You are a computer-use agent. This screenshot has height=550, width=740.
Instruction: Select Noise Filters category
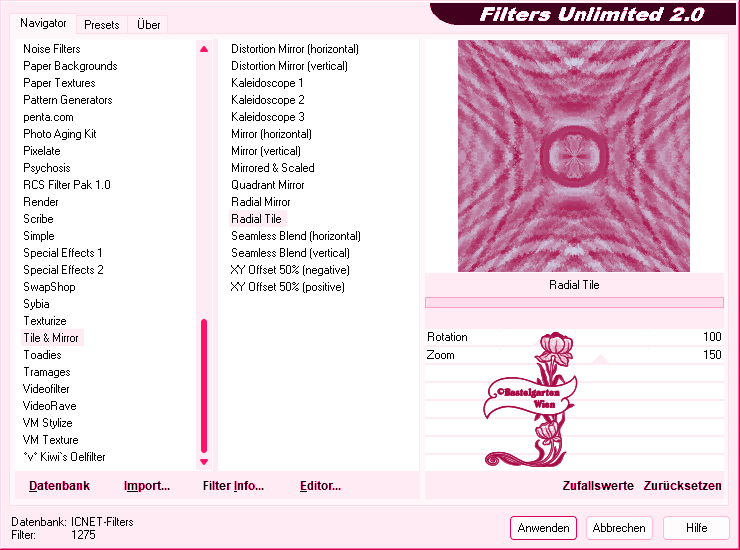pyautogui.click(x=51, y=49)
